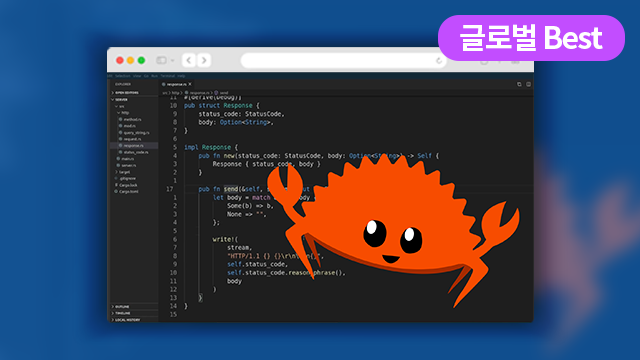Expand the OUTLINE panel
This screenshot has width=640, height=360.
(x=122, y=307)
